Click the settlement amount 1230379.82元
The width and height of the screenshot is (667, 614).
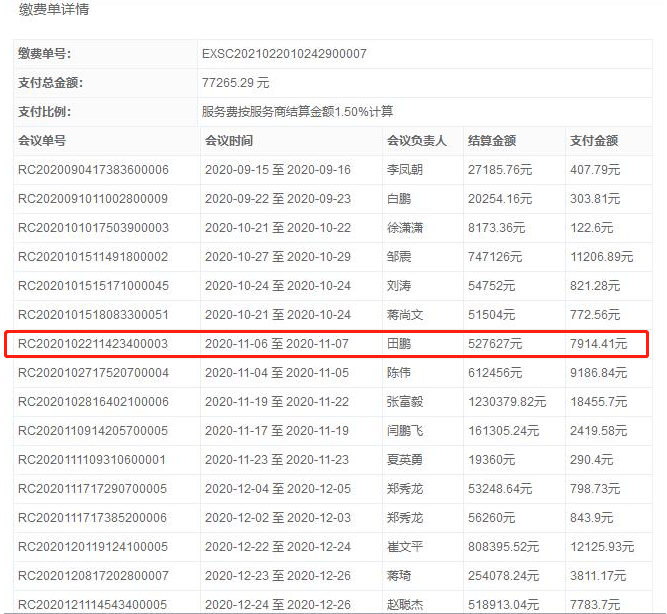[x=507, y=402]
